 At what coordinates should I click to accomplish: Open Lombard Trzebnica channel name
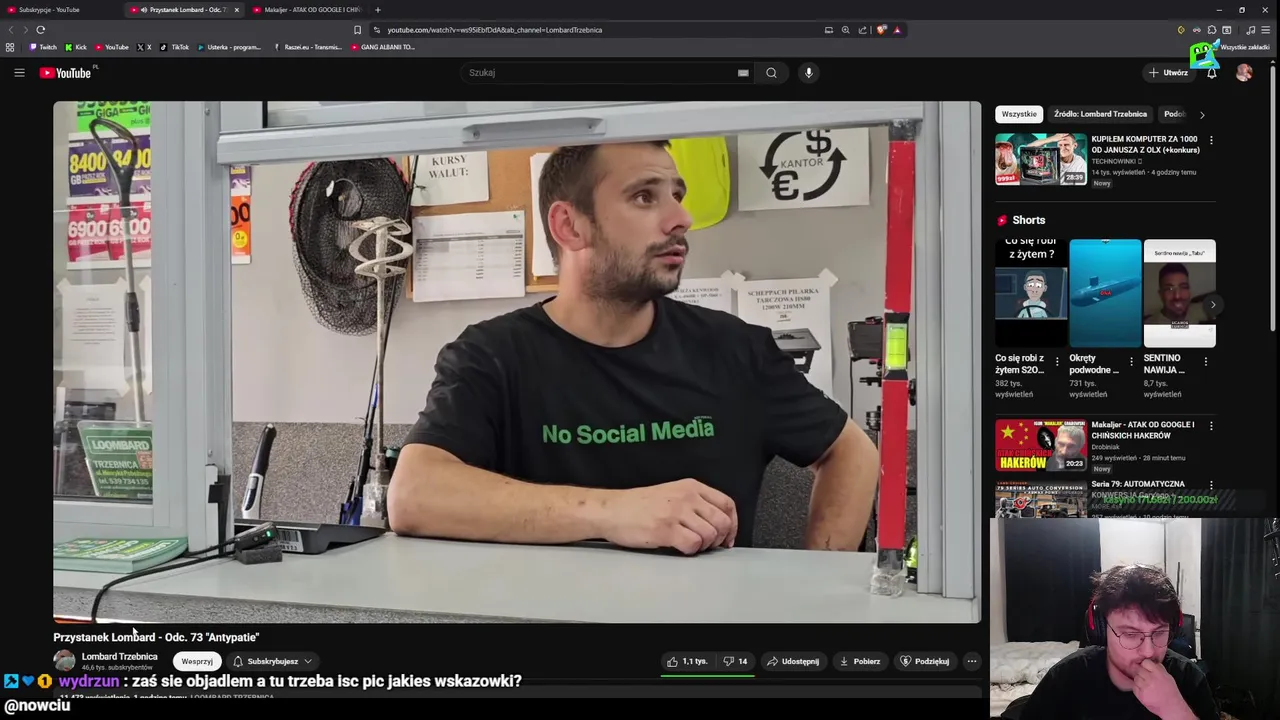tap(119, 656)
